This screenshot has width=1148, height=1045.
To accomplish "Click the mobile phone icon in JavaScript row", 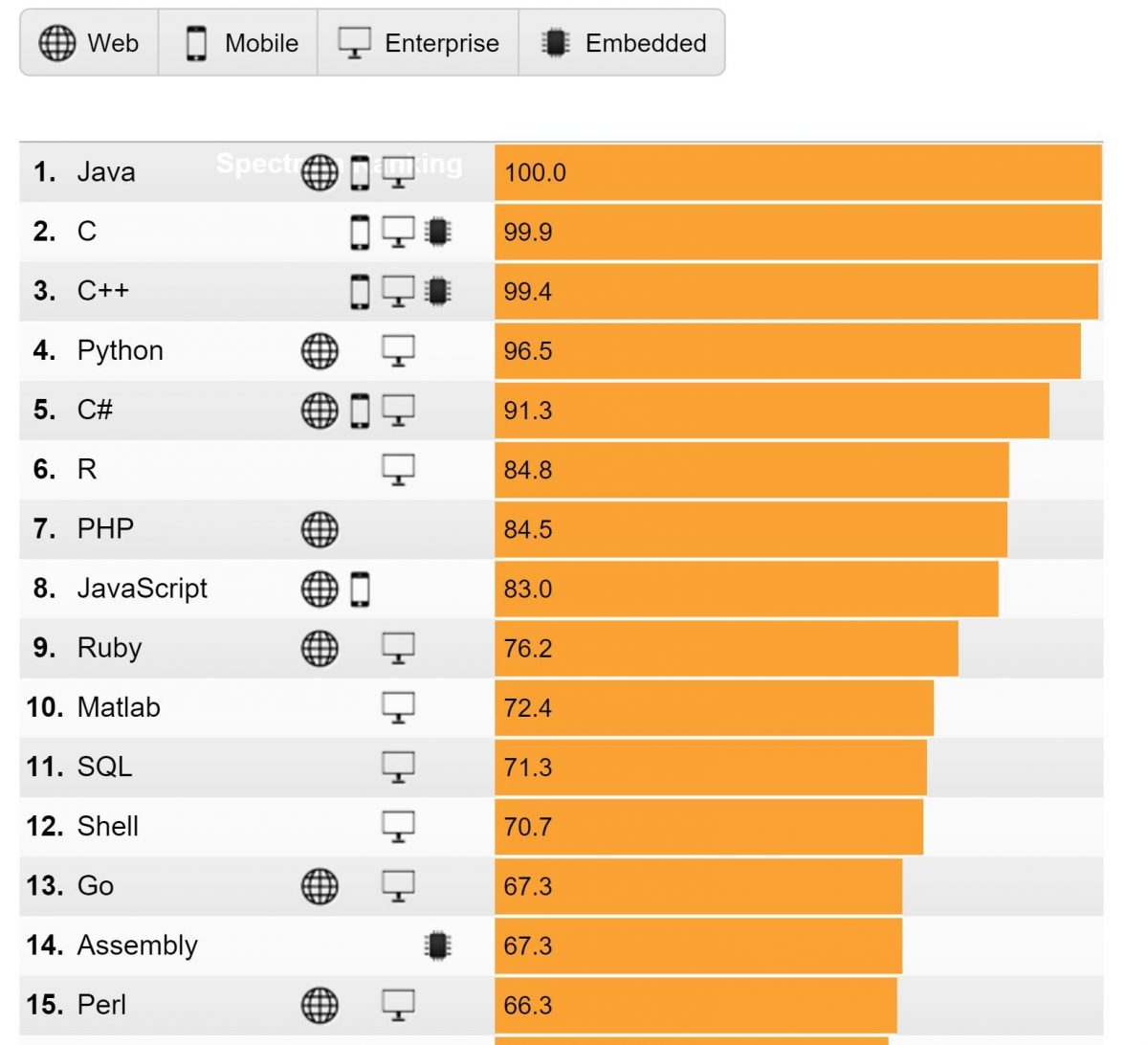I will (x=360, y=589).
